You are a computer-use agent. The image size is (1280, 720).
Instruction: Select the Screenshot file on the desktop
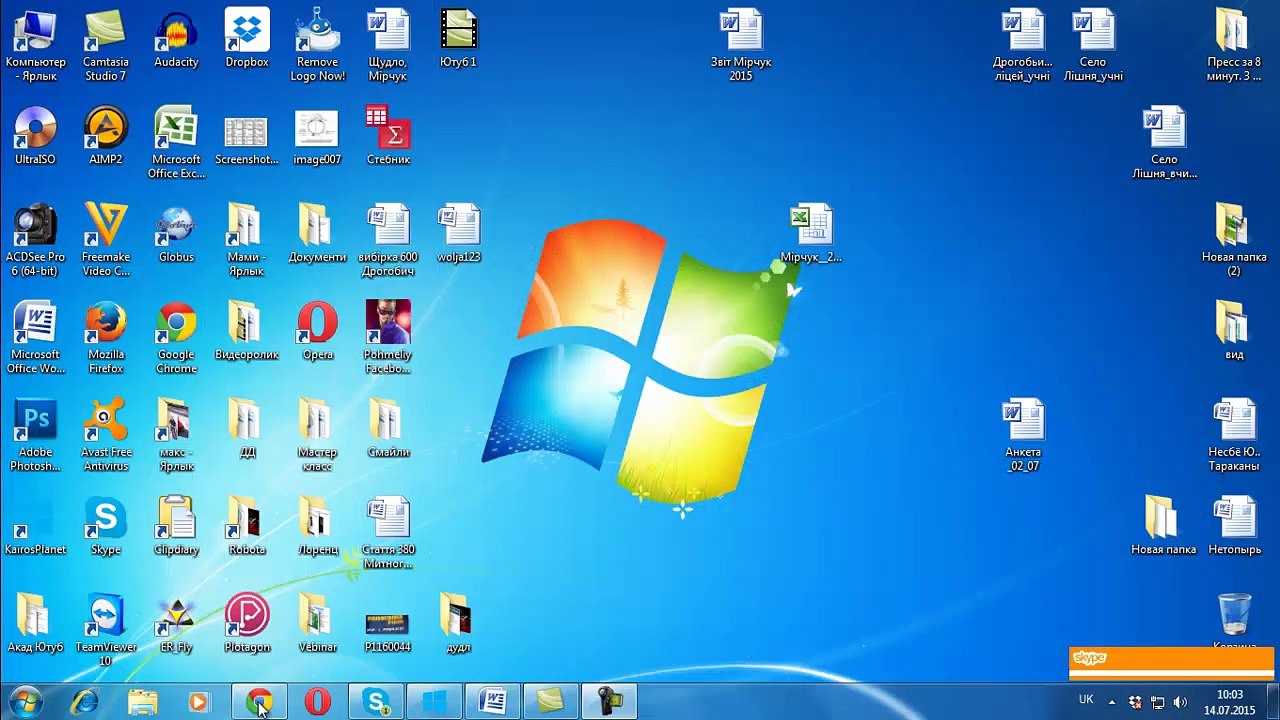[x=247, y=140]
